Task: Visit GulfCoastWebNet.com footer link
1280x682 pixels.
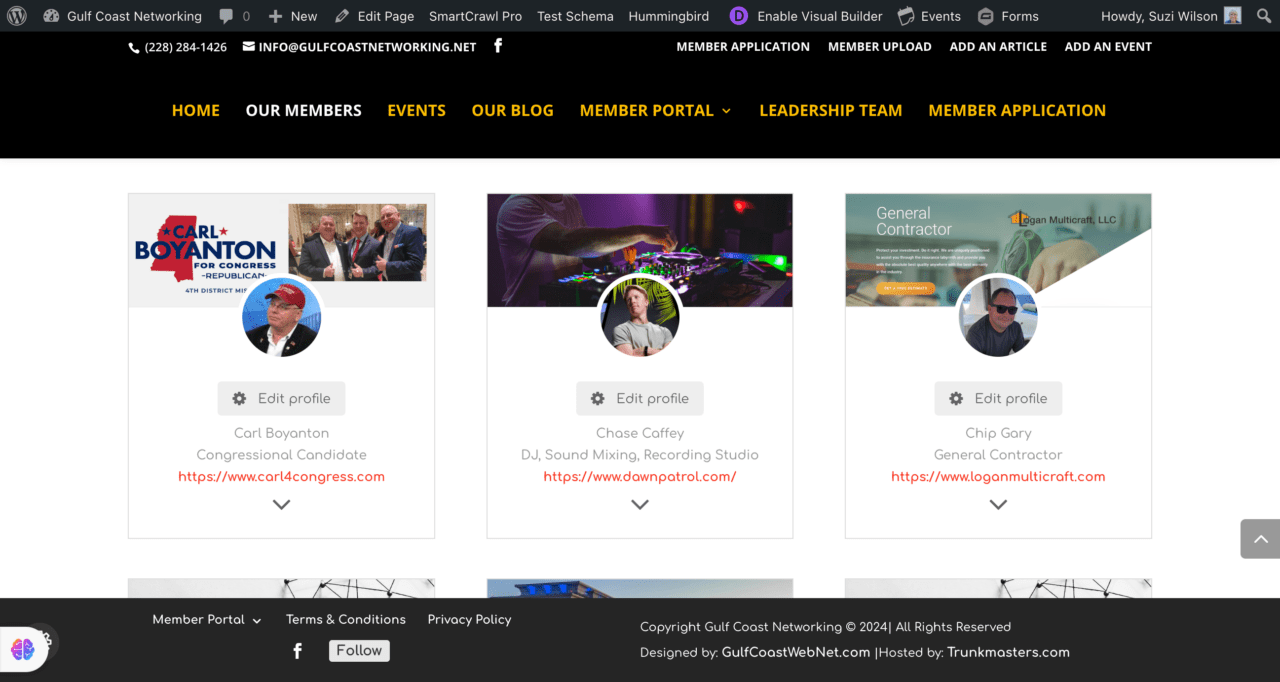Action: 796,652
